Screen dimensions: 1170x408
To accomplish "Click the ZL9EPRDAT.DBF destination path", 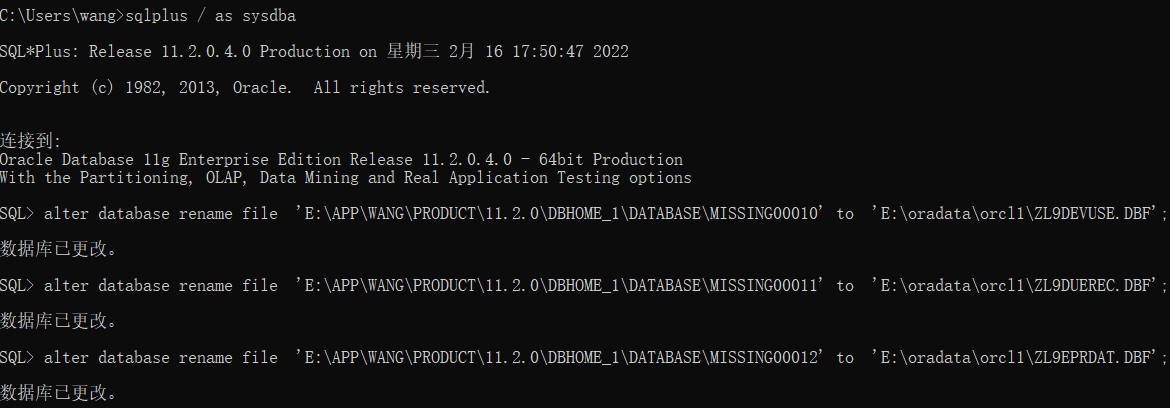I will 1015,358.
